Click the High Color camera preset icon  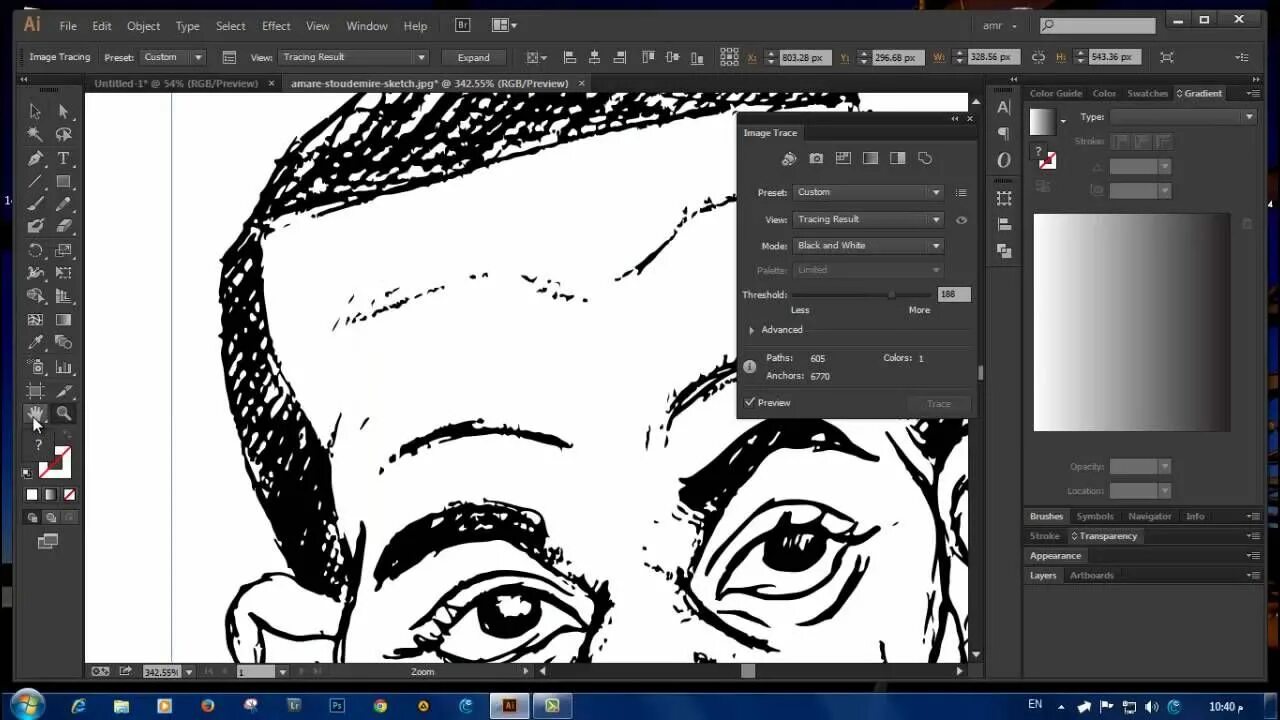point(816,158)
